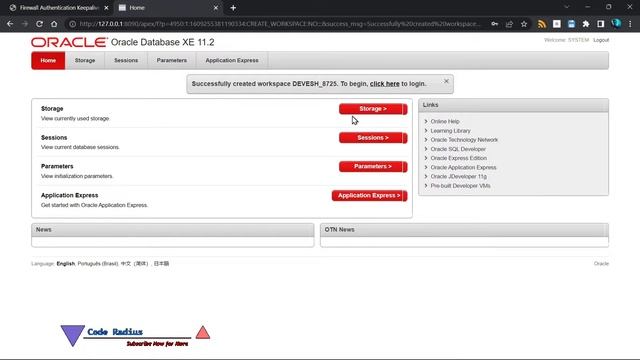The image size is (640, 360).
Task: Open the browser three-dot menu
Action: (630, 24)
